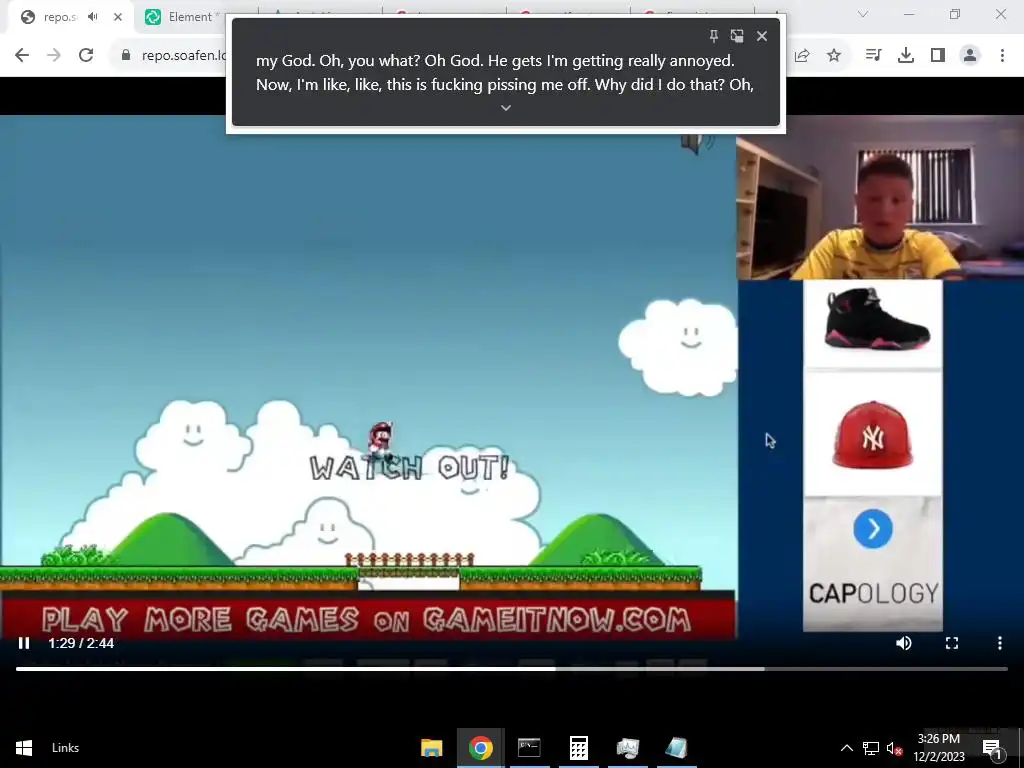Open Chrome three-dot menu

pos(1002,56)
